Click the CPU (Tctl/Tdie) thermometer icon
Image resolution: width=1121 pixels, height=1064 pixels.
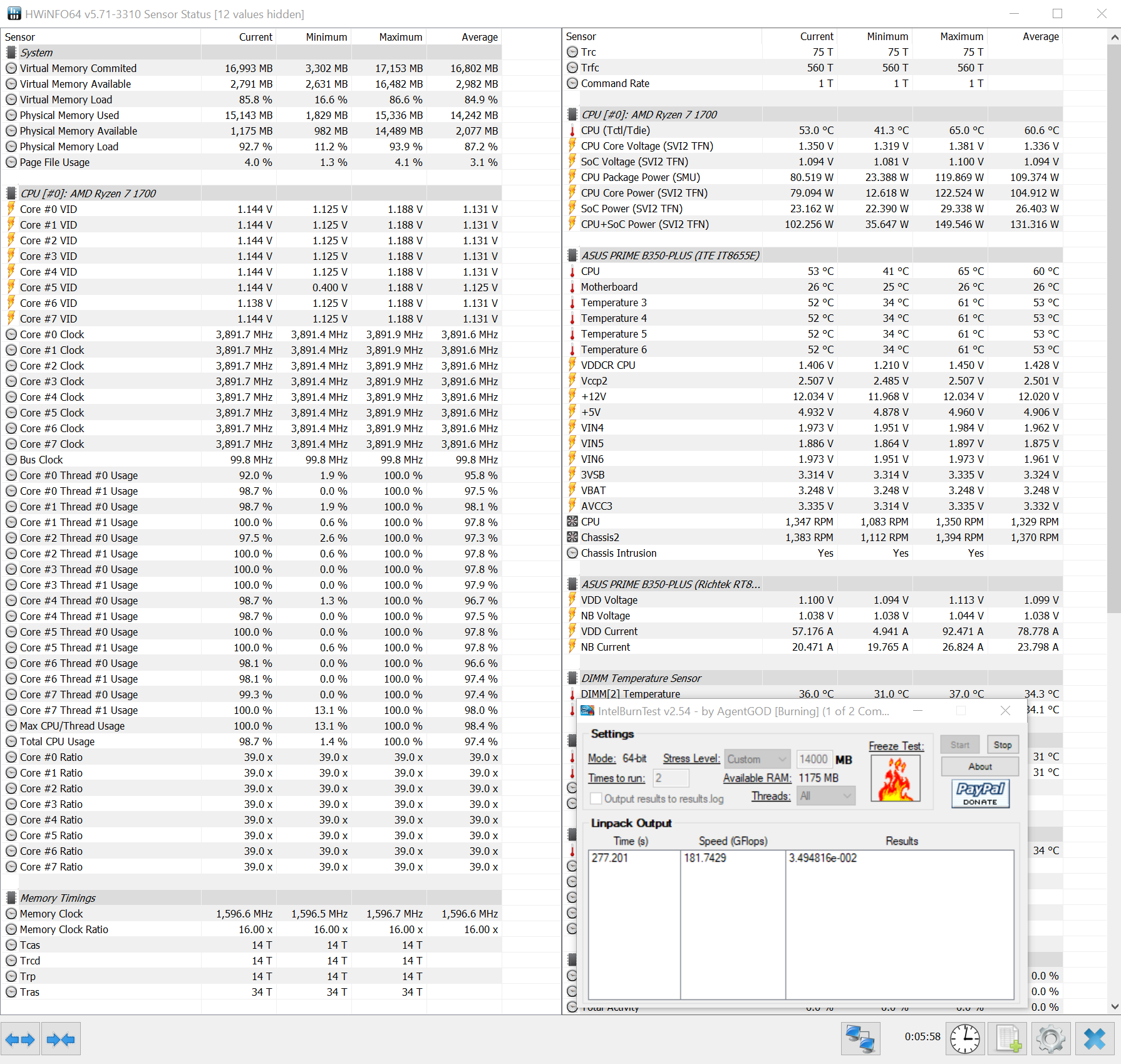(x=572, y=130)
